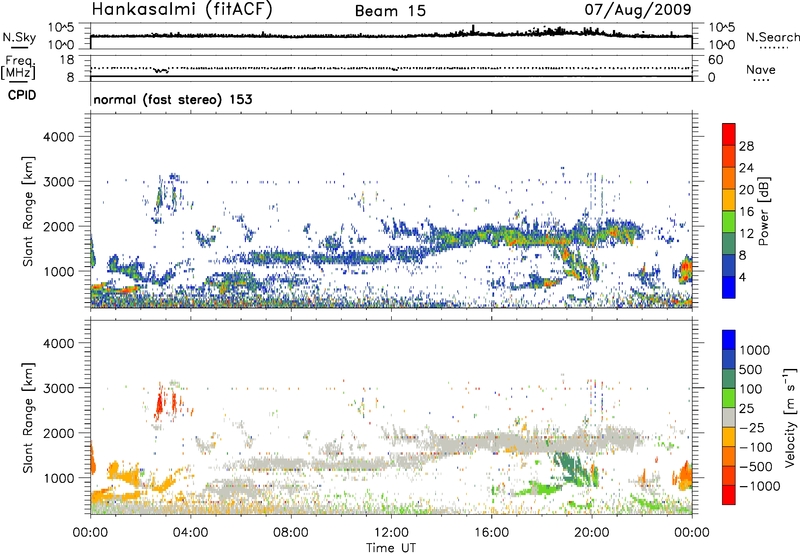Click the 2000 km tick in Velocity panel
The height and width of the screenshot is (554, 800).
(58, 433)
